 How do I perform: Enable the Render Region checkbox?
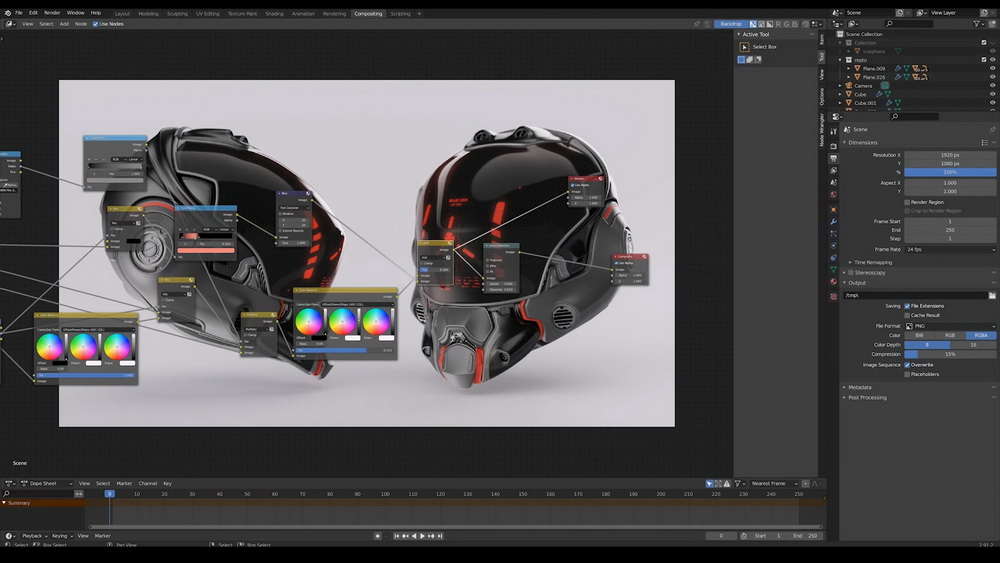(907, 202)
